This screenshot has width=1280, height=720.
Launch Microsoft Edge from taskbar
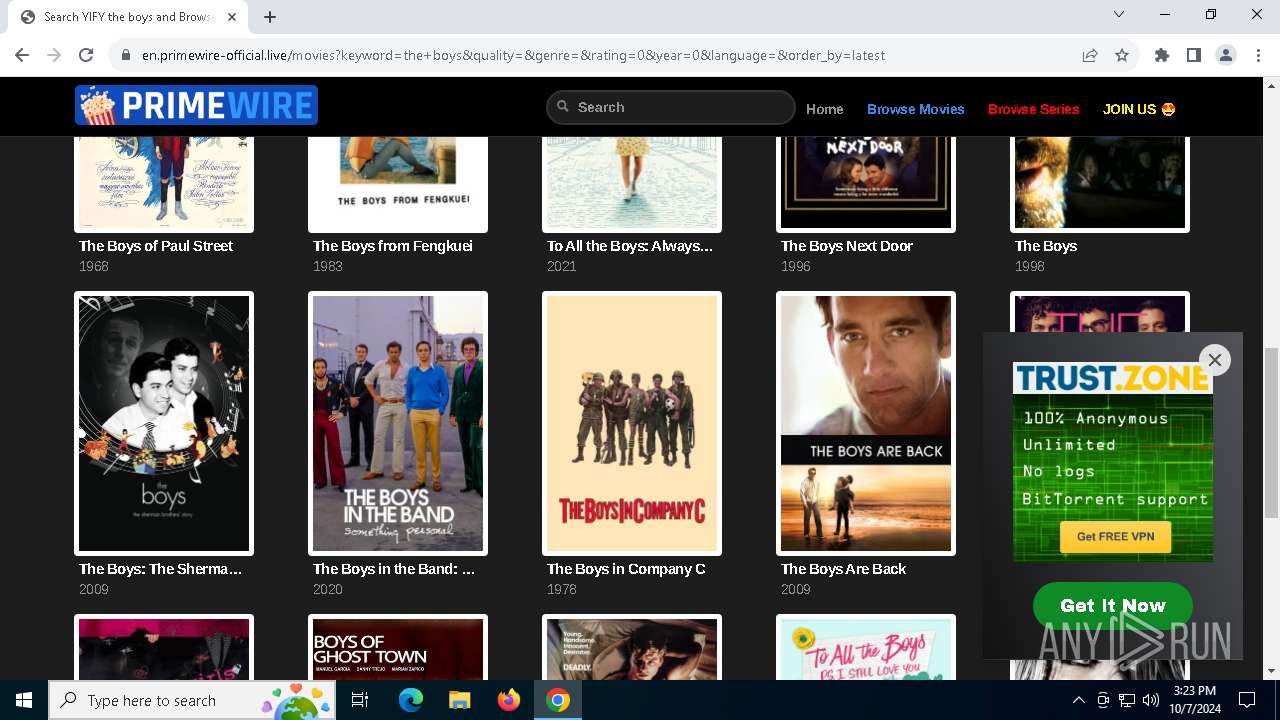(411, 700)
